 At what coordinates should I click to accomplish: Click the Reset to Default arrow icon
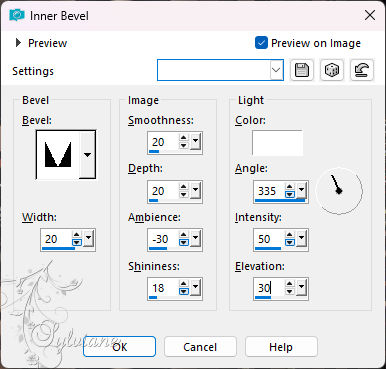362,70
